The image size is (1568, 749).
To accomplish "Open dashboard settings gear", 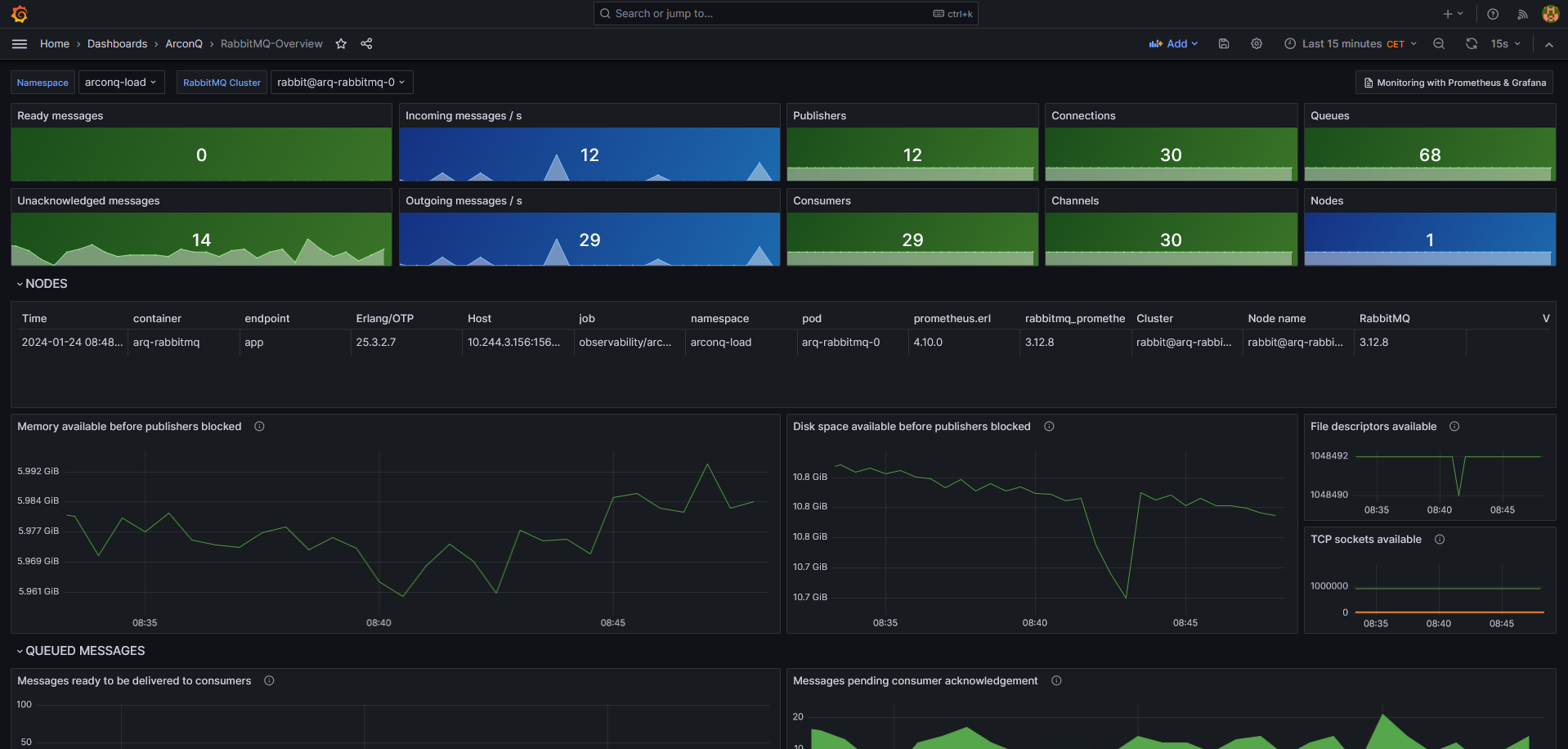I will pos(1257,44).
